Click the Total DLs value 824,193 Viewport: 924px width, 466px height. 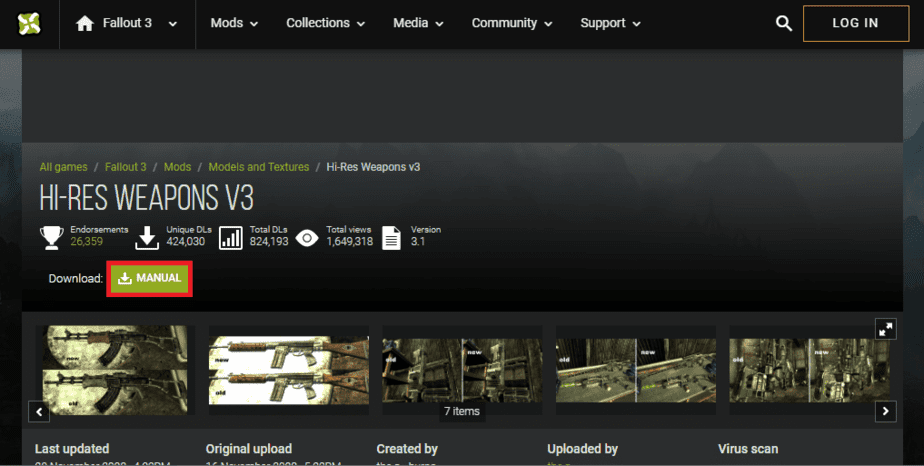click(x=269, y=242)
